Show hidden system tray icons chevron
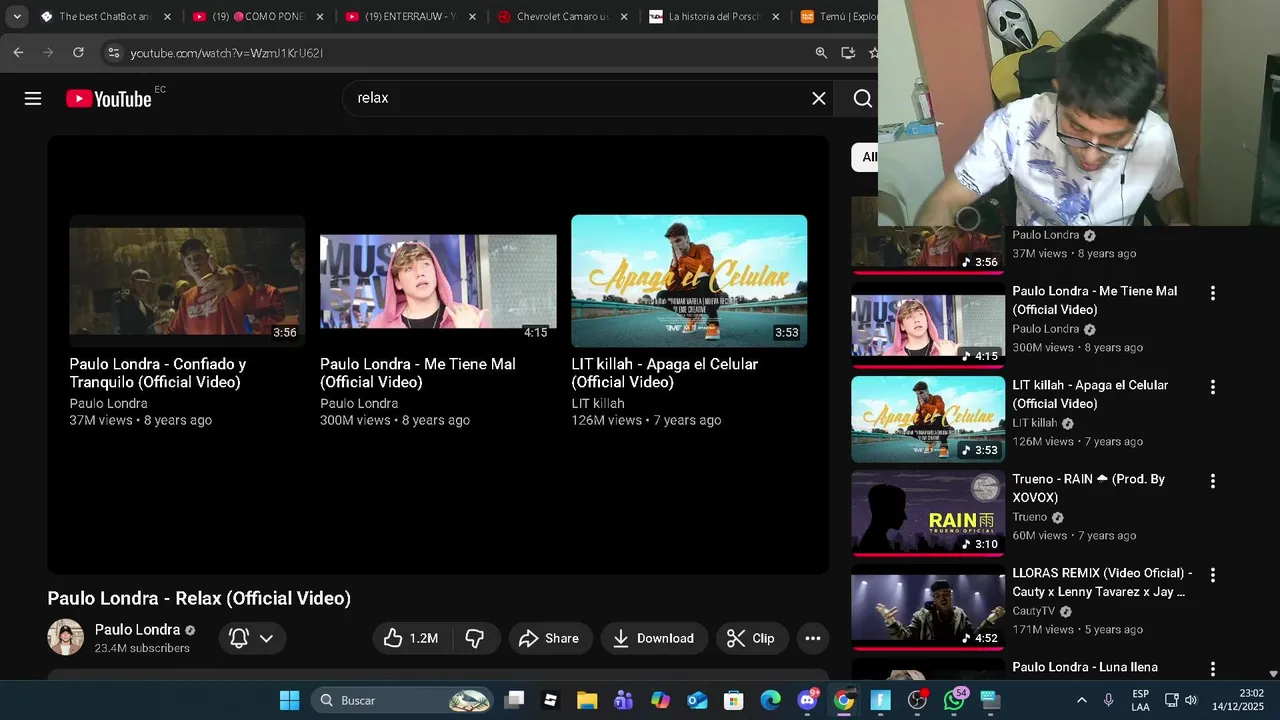The height and width of the screenshot is (720, 1280). coord(1081,700)
